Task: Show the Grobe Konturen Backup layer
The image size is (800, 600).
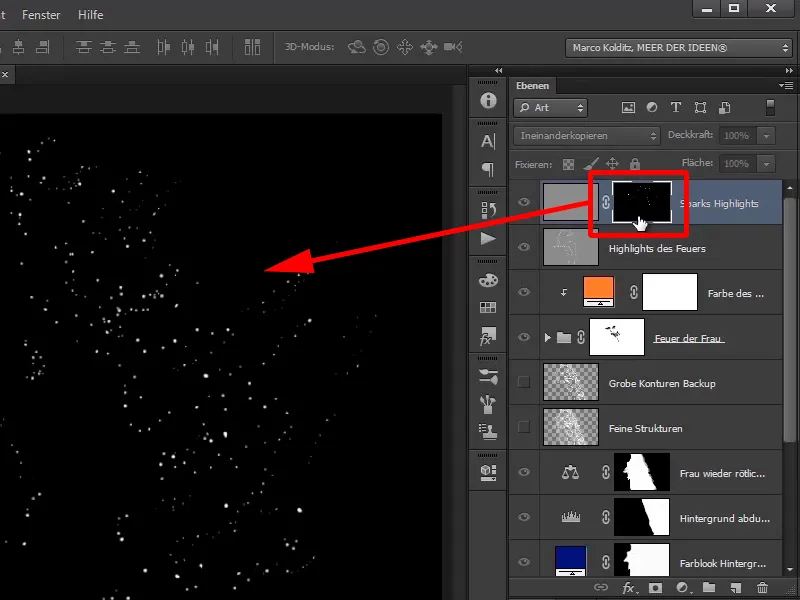Action: [523, 382]
